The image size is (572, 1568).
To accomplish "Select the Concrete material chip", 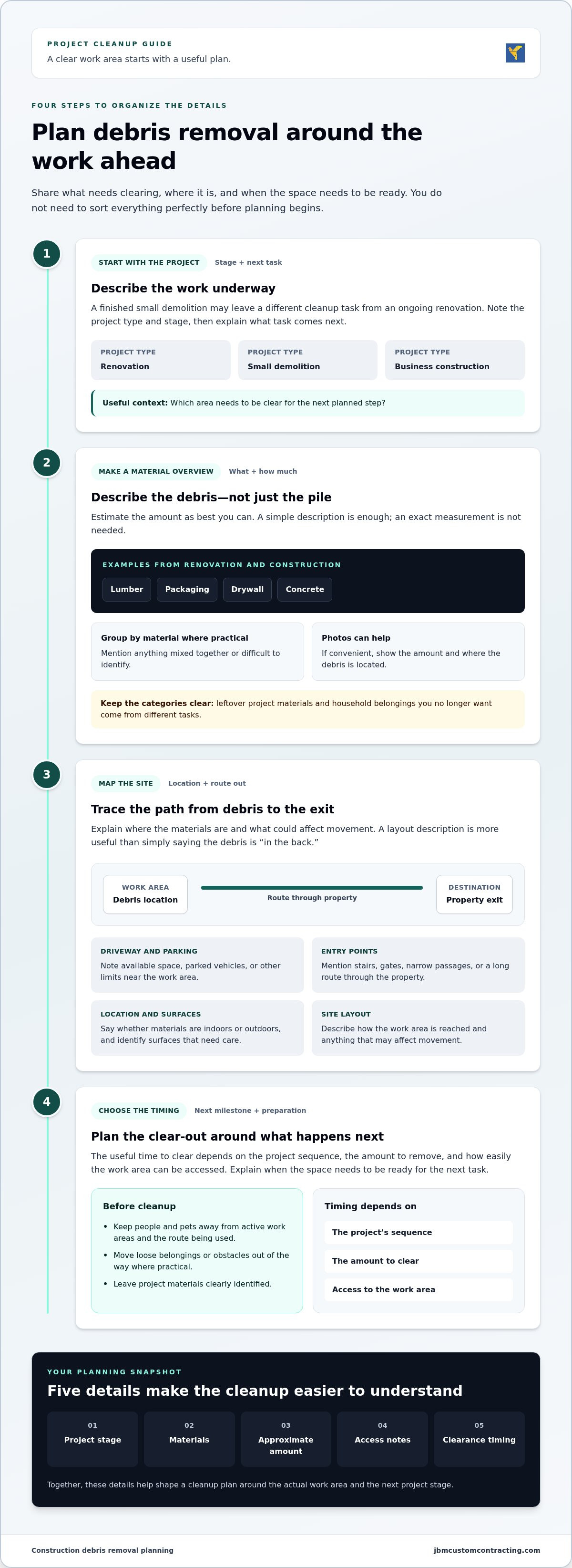I will [x=305, y=589].
